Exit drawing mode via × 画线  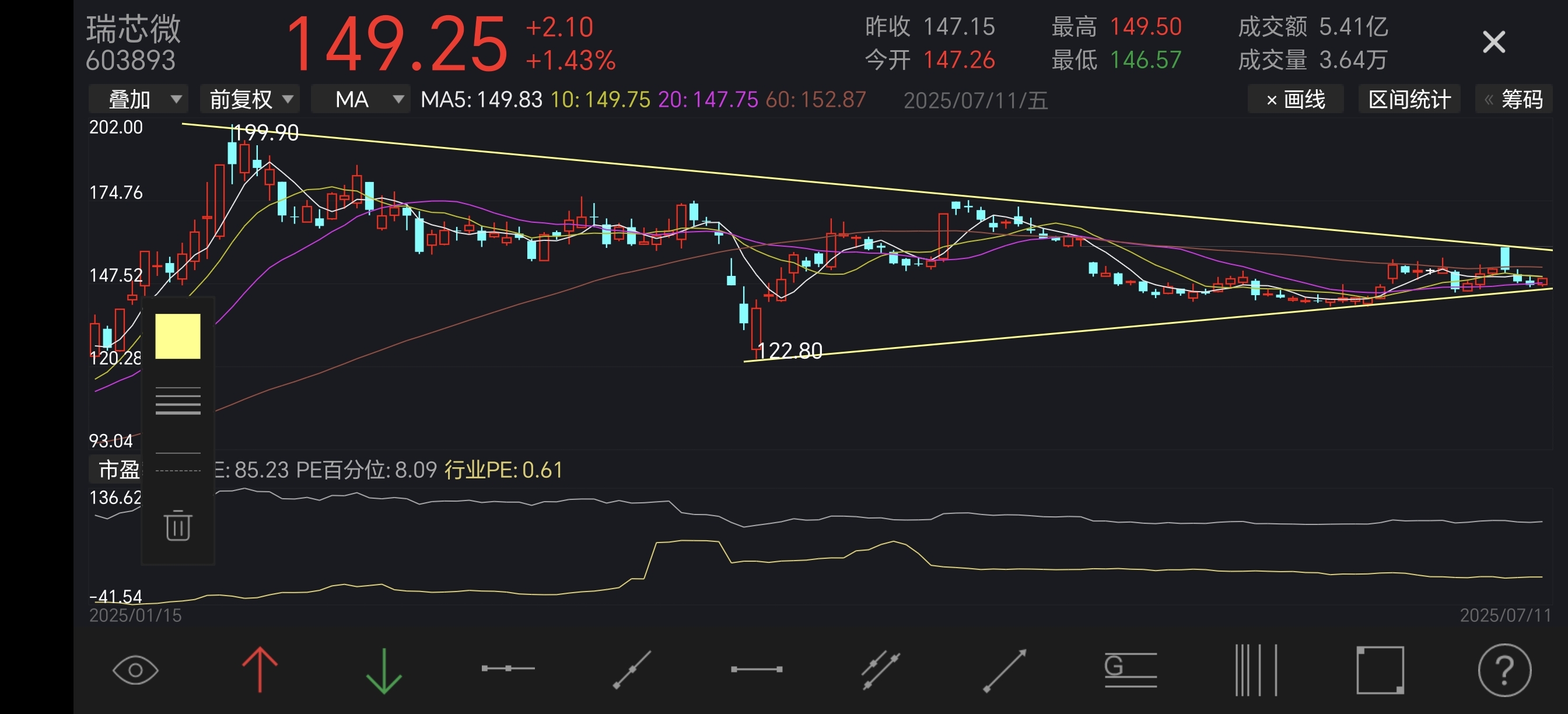click(x=1296, y=99)
